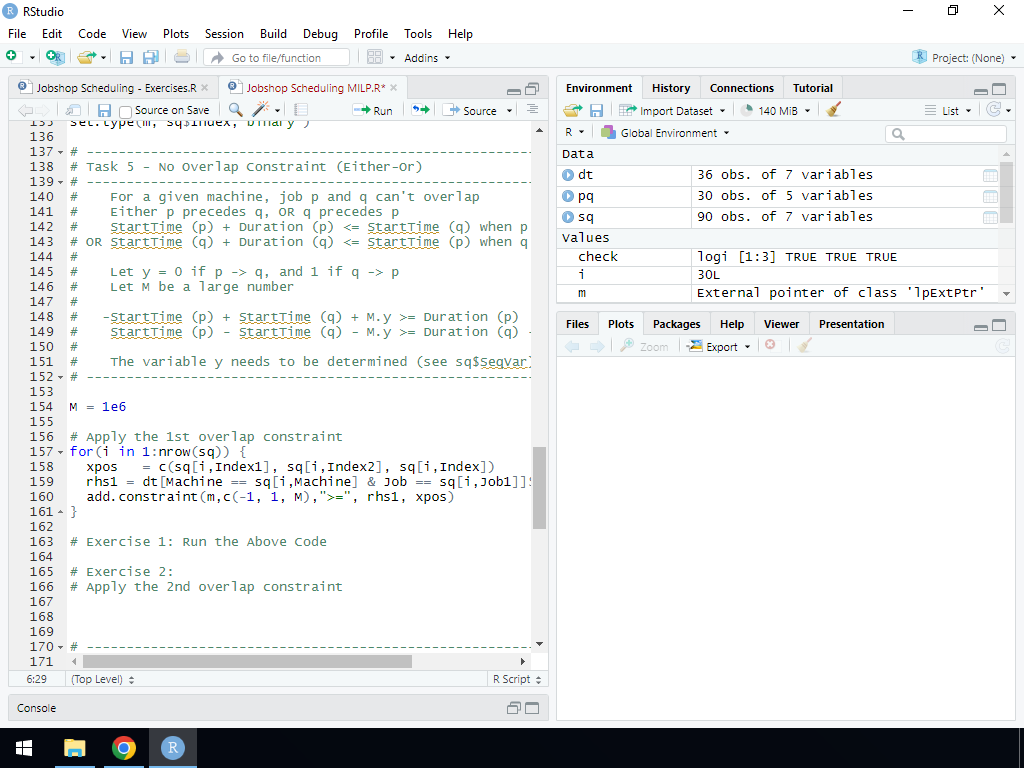Open Chrome from the Windows taskbar
1024x768 pixels.
(124, 748)
